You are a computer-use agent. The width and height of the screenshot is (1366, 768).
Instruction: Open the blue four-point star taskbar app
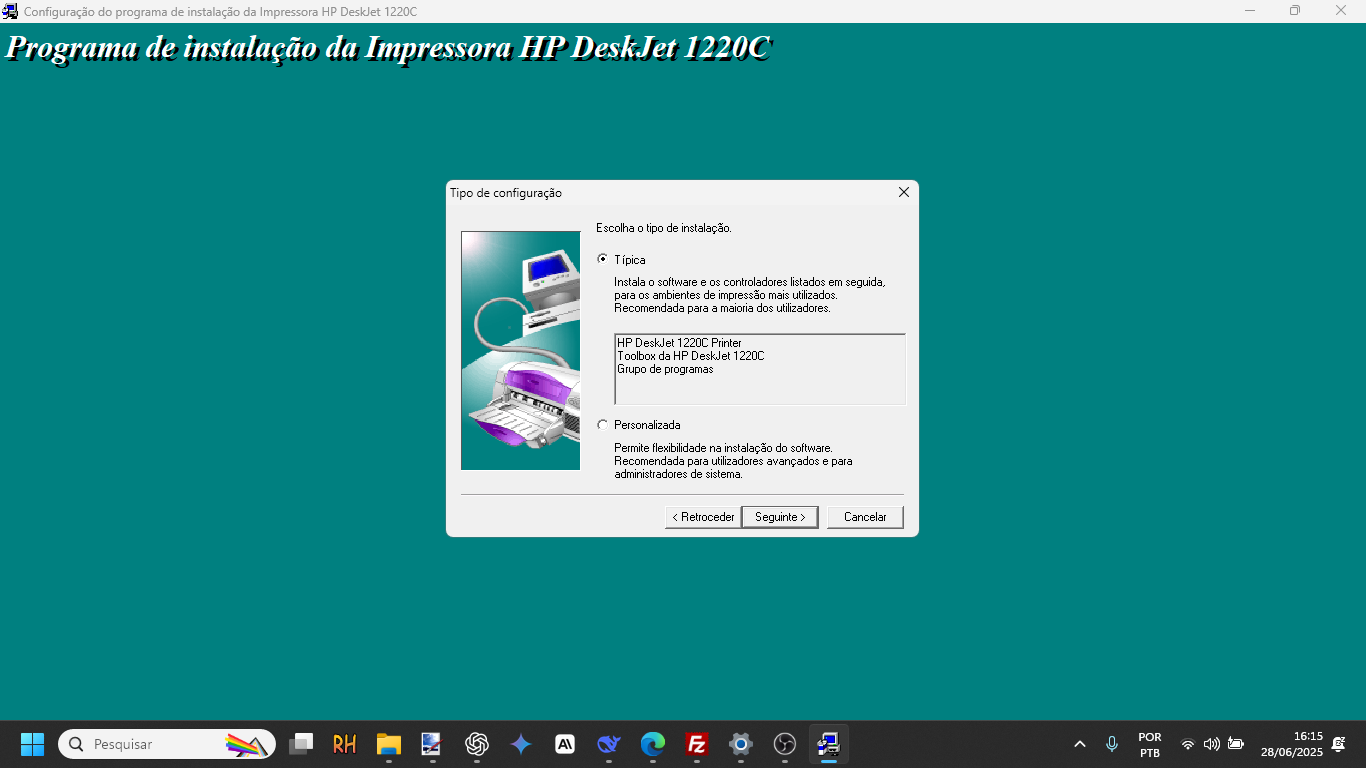[x=521, y=744]
